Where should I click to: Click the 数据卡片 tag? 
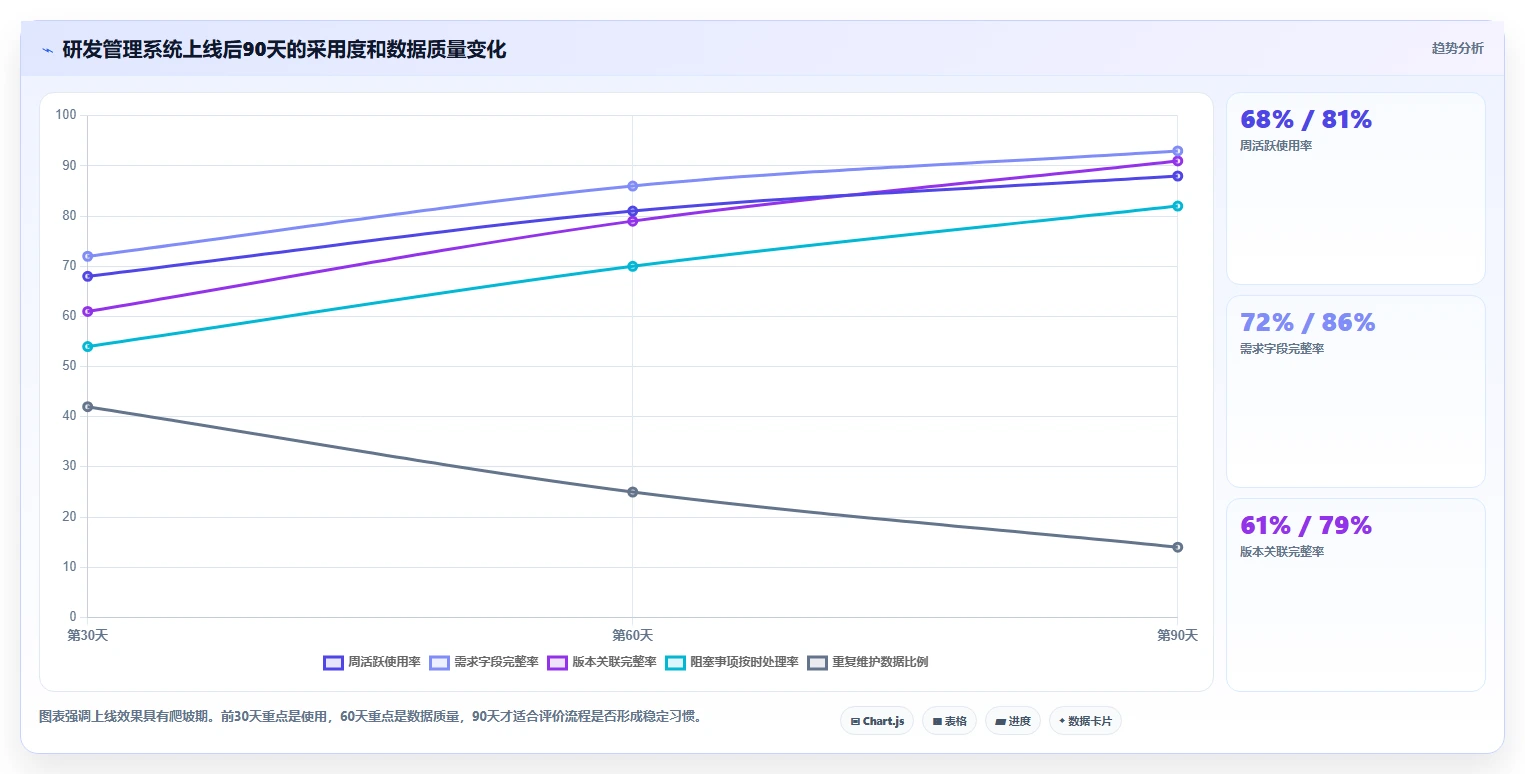[x=1085, y=721]
